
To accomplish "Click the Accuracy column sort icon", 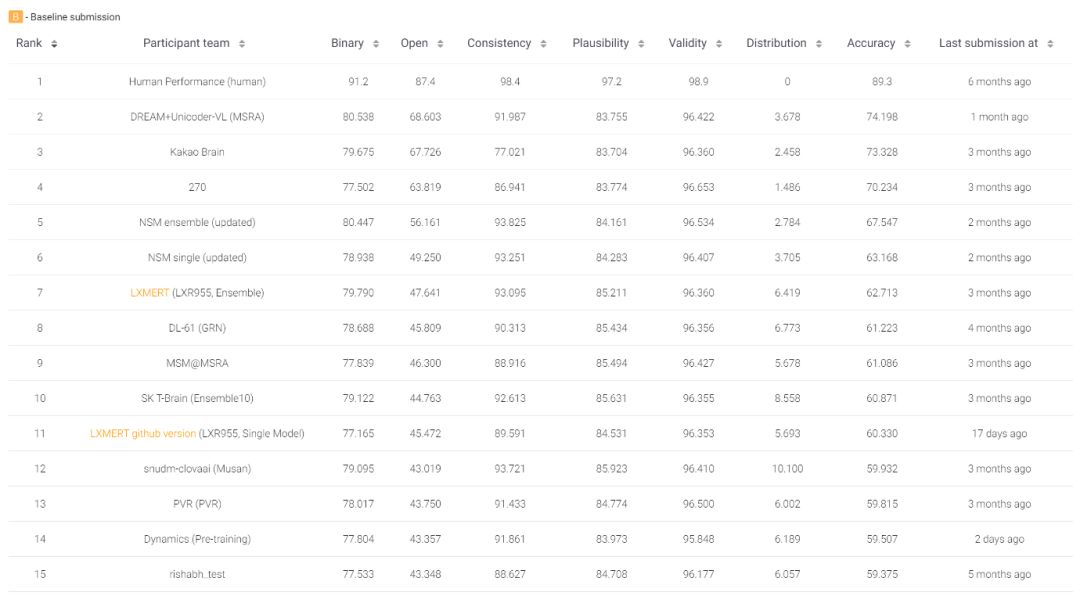I will pyautogui.click(x=907, y=44).
